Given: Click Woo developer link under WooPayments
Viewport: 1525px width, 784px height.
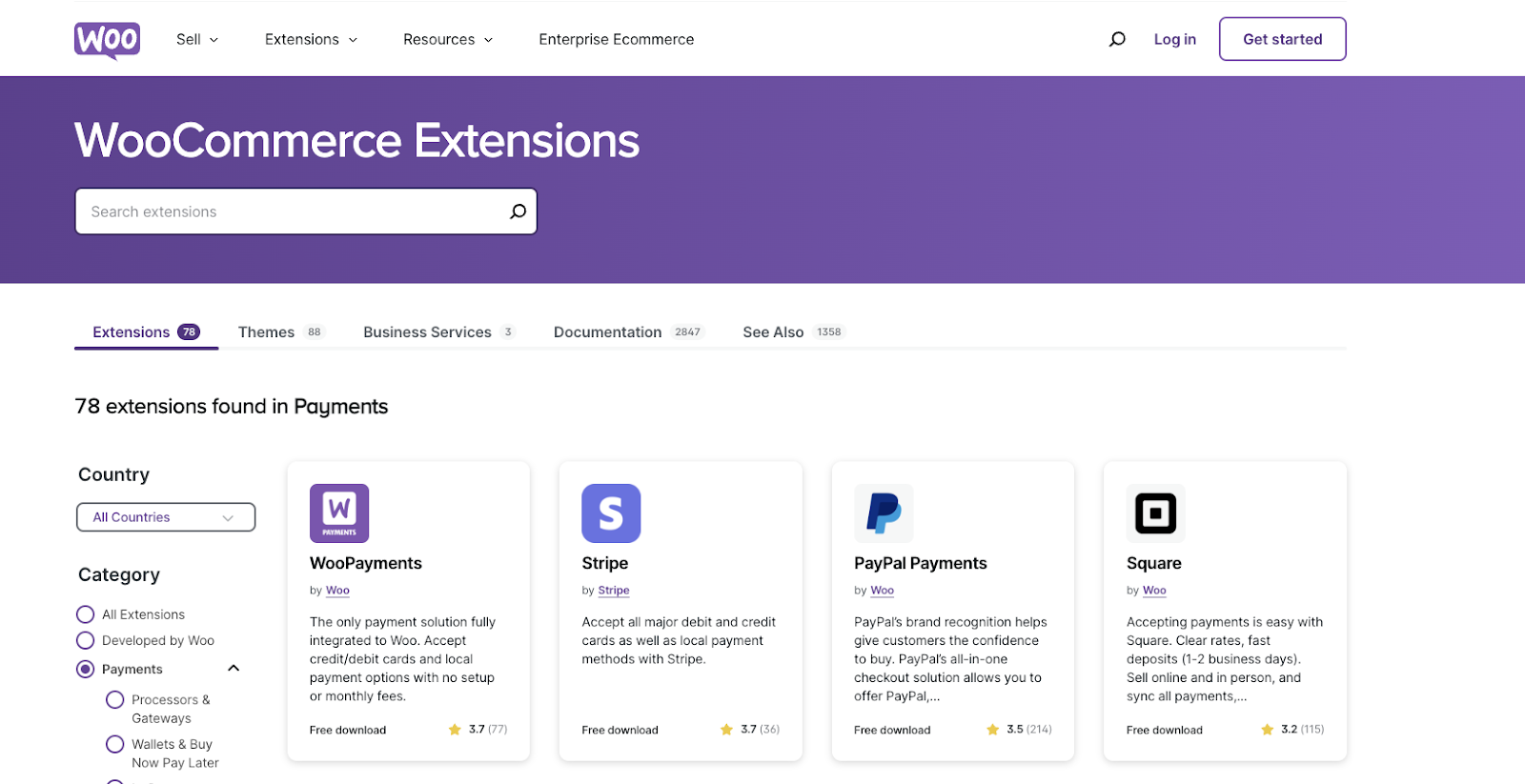Looking at the screenshot, I should 338,591.
